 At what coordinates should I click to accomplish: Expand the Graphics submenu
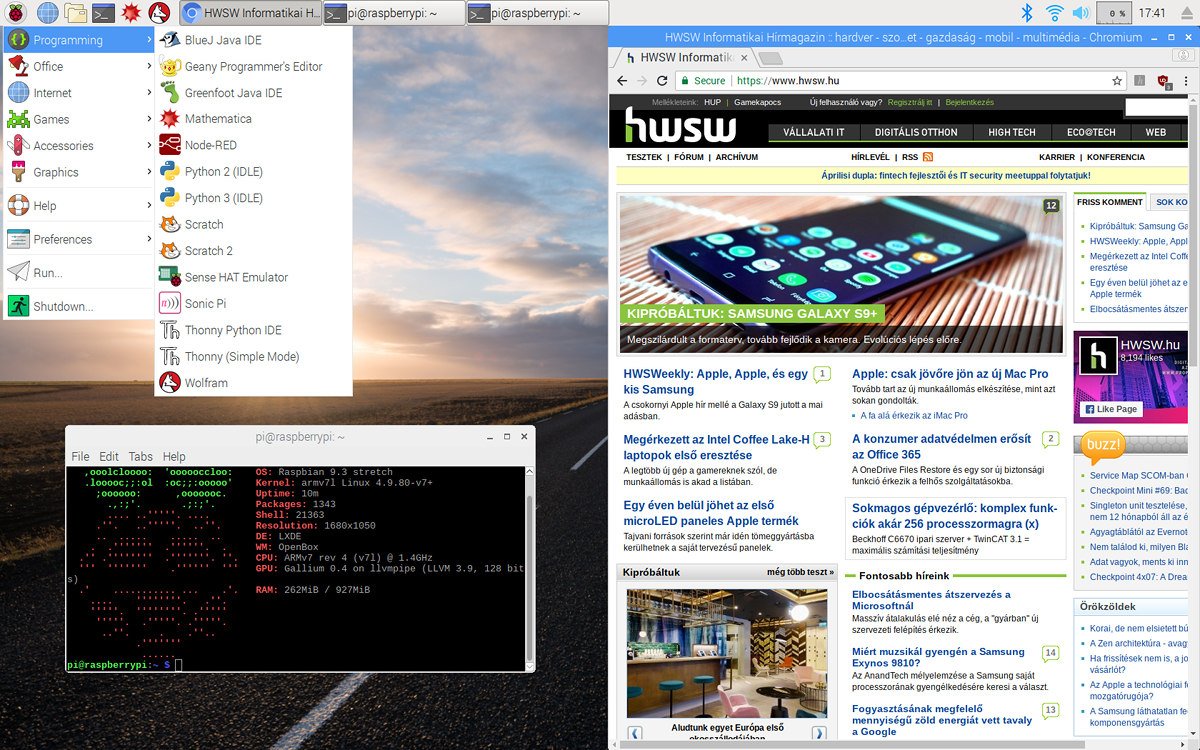pos(79,172)
